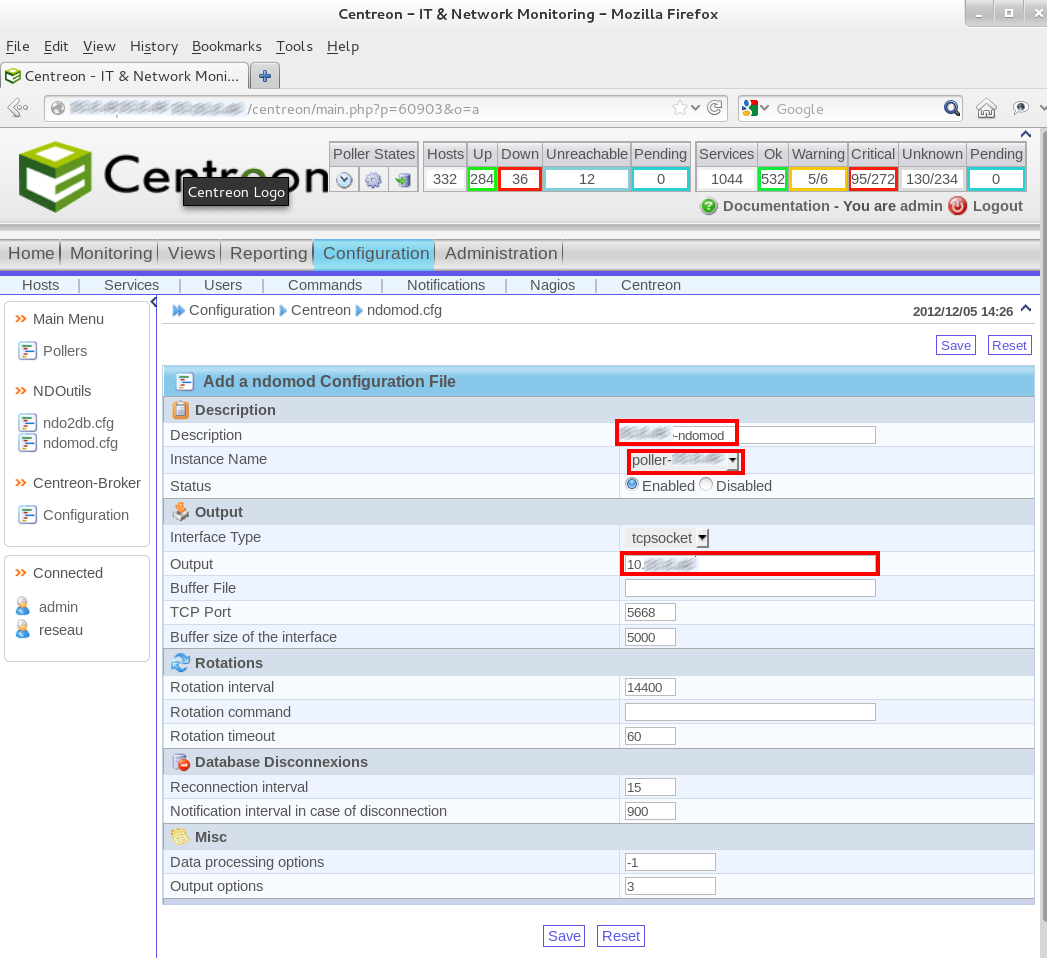The height and width of the screenshot is (958, 1047).
Task: Click the Centreon home icon in toolbar
Action: [x=986, y=108]
